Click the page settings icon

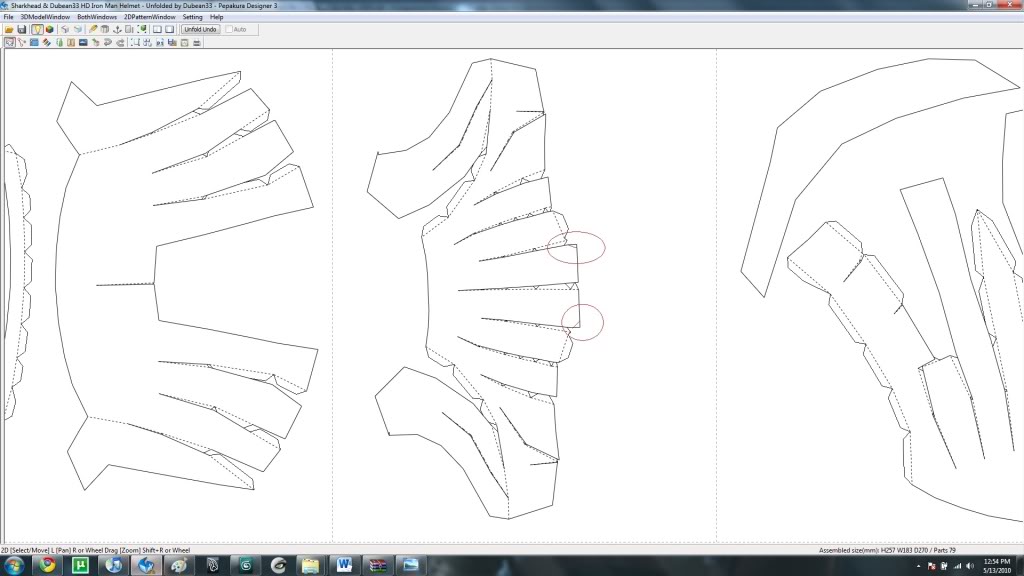(x=184, y=42)
